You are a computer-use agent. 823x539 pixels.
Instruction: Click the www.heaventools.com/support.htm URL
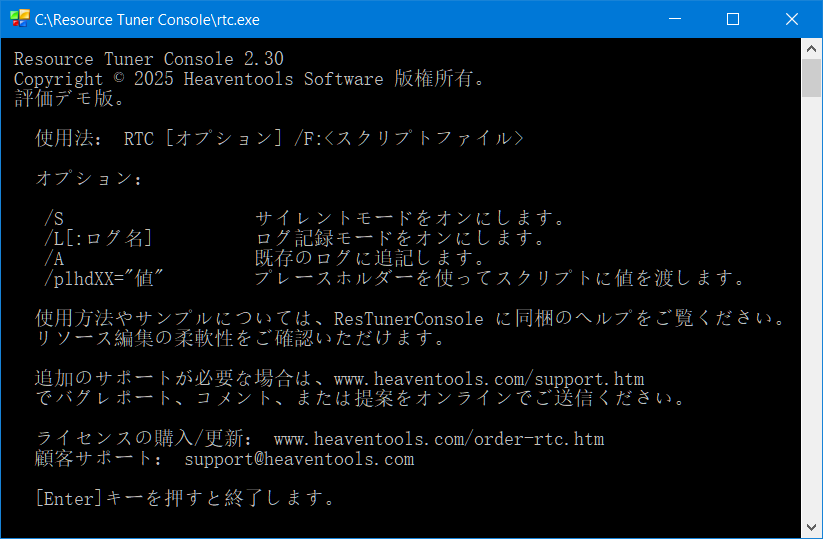(488, 379)
